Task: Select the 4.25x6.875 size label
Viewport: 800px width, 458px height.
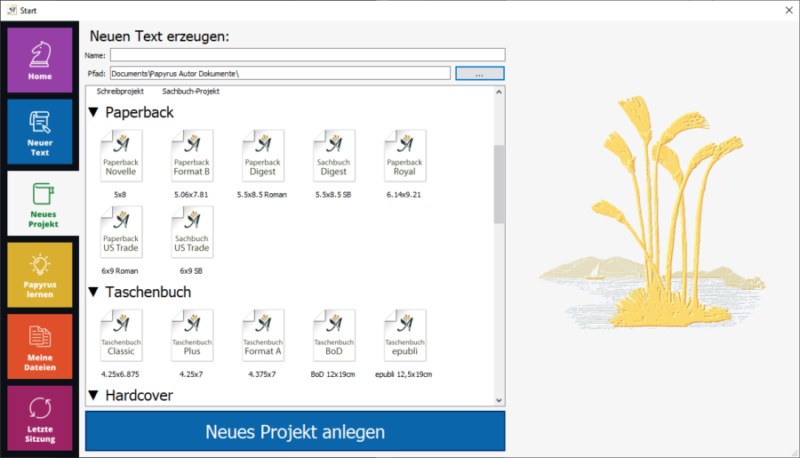Action: click(120, 374)
